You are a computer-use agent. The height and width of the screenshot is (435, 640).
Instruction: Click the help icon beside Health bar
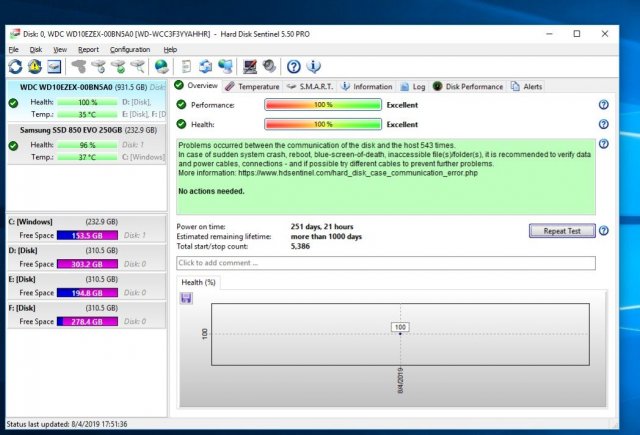click(604, 124)
